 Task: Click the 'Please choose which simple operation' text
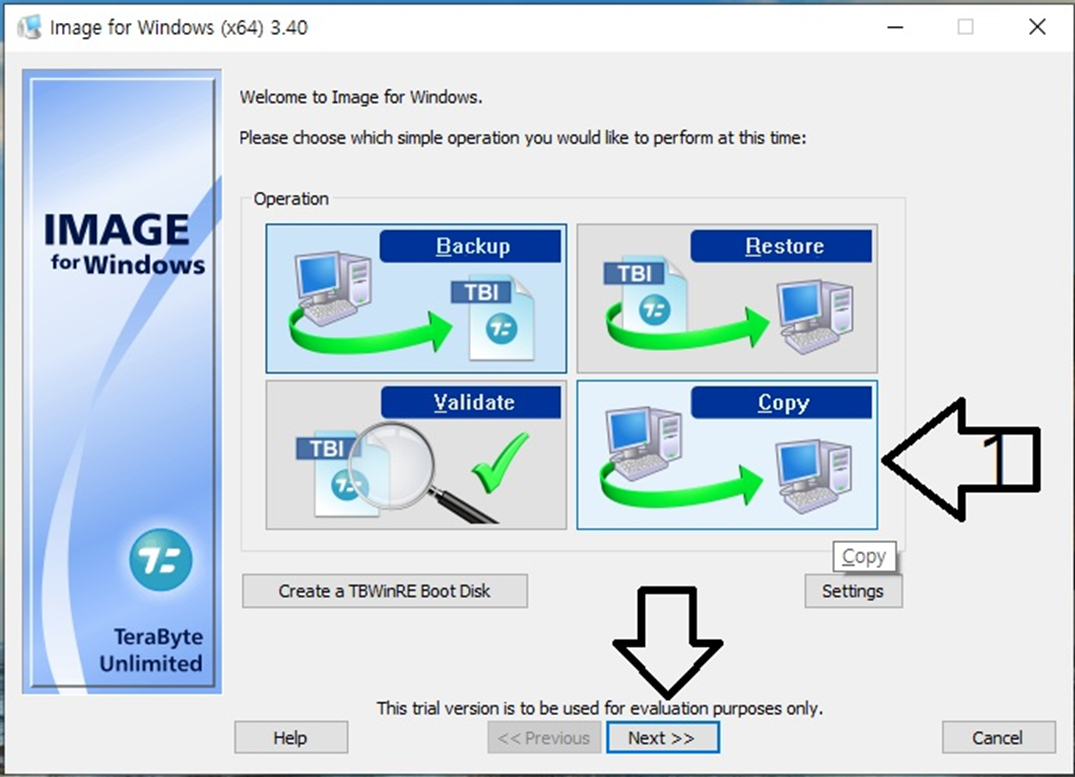tap(522, 138)
